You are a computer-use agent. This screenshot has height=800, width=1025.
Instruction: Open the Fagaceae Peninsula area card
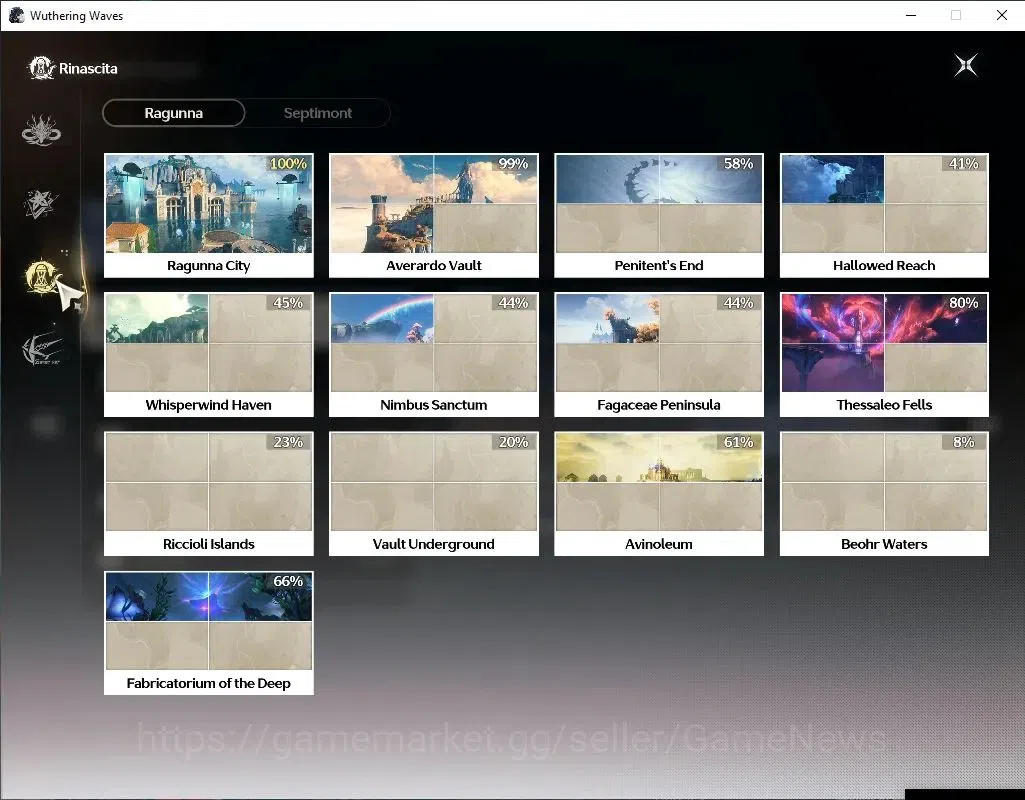[x=659, y=354]
